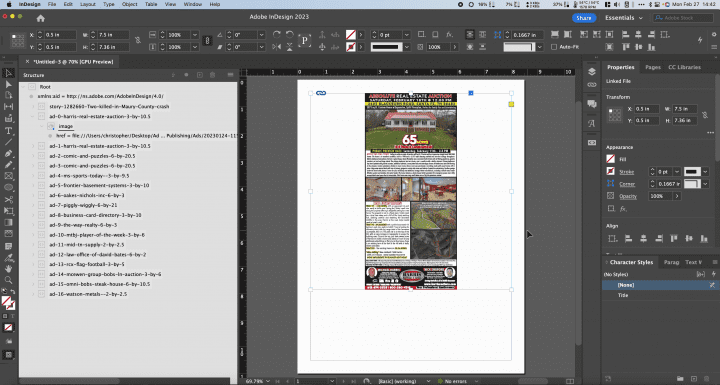The image size is (720, 385).
Task: Select the ad-5-frontier-basement-systems-3-by-10 element
Action: pyautogui.click(x=99, y=186)
